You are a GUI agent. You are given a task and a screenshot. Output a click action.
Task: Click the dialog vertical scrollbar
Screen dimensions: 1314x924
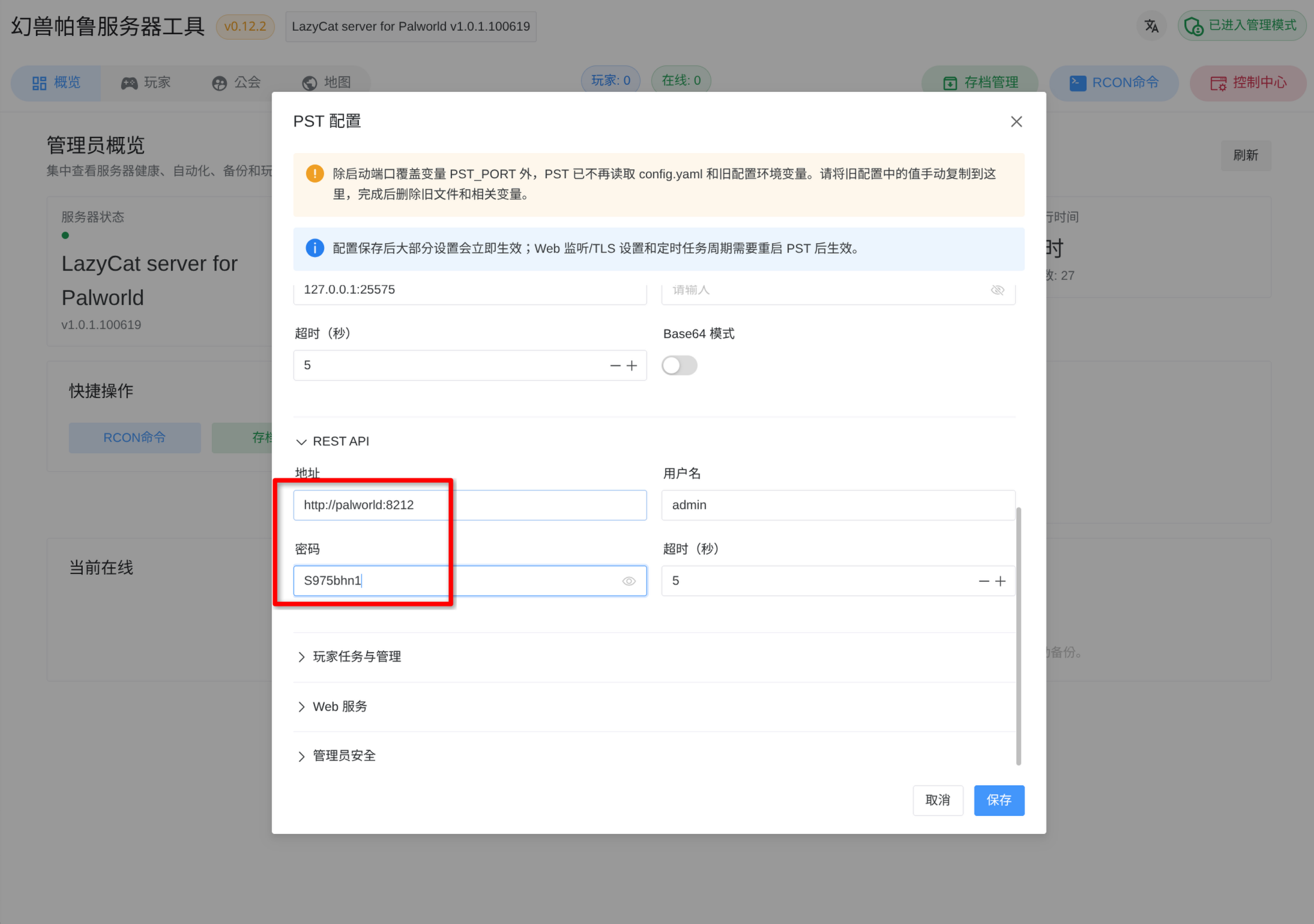click(1019, 636)
